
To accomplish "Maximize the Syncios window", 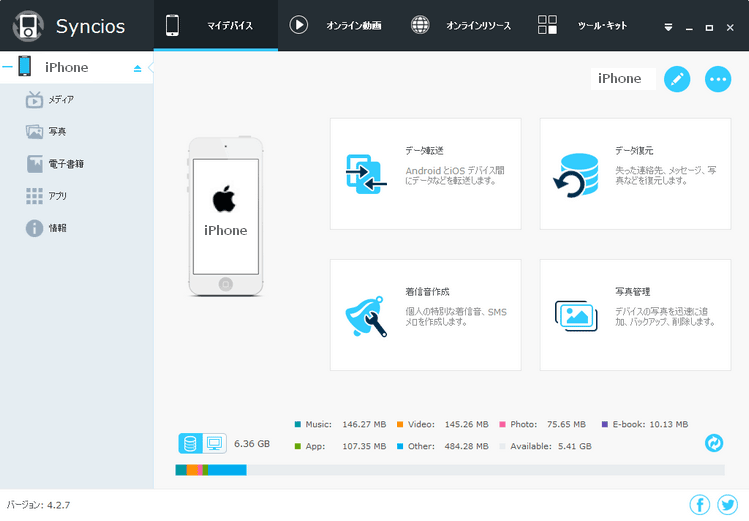I will click(709, 28).
